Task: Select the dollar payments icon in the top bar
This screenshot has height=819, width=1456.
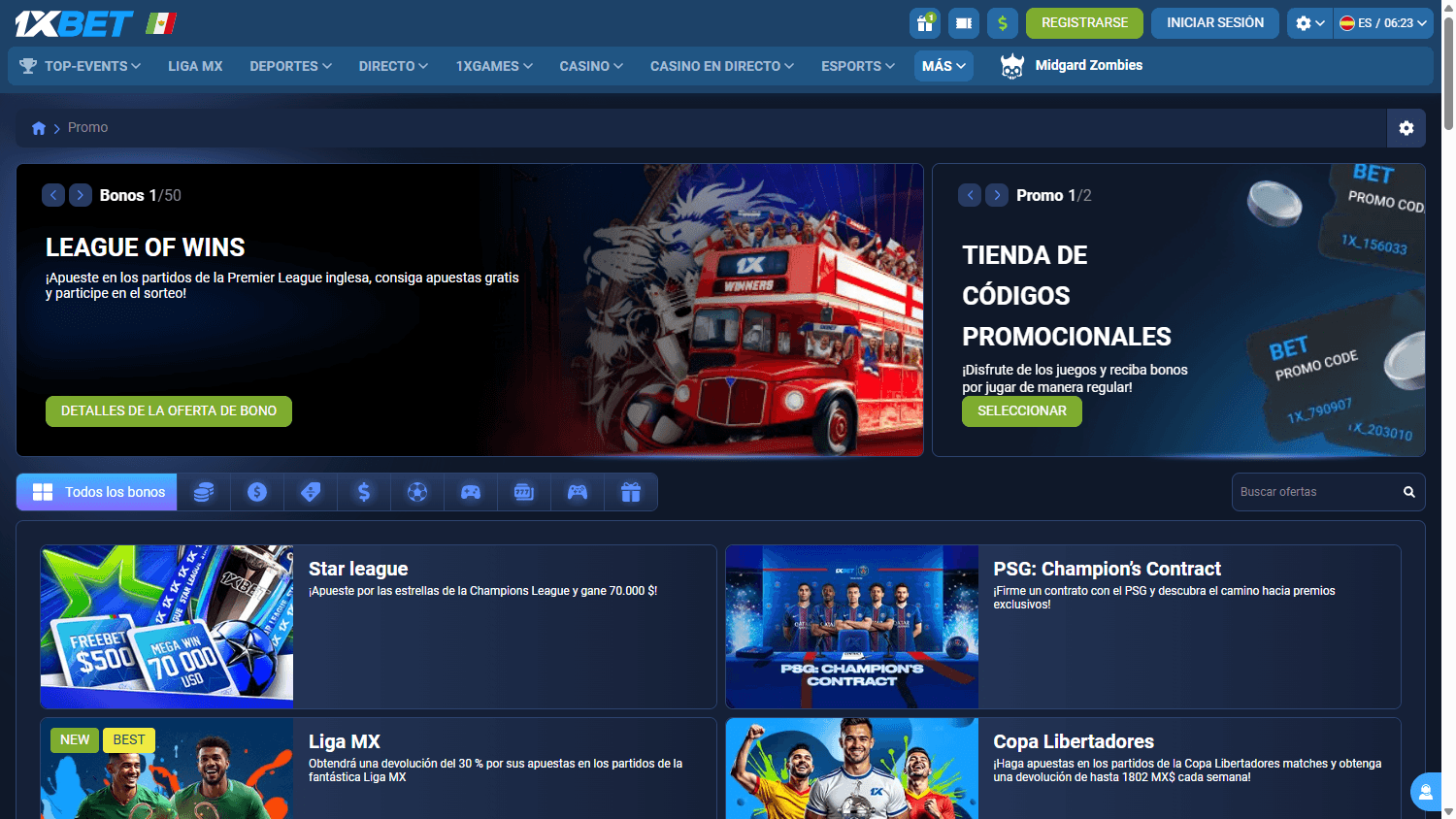Action: [x=1002, y=22]
